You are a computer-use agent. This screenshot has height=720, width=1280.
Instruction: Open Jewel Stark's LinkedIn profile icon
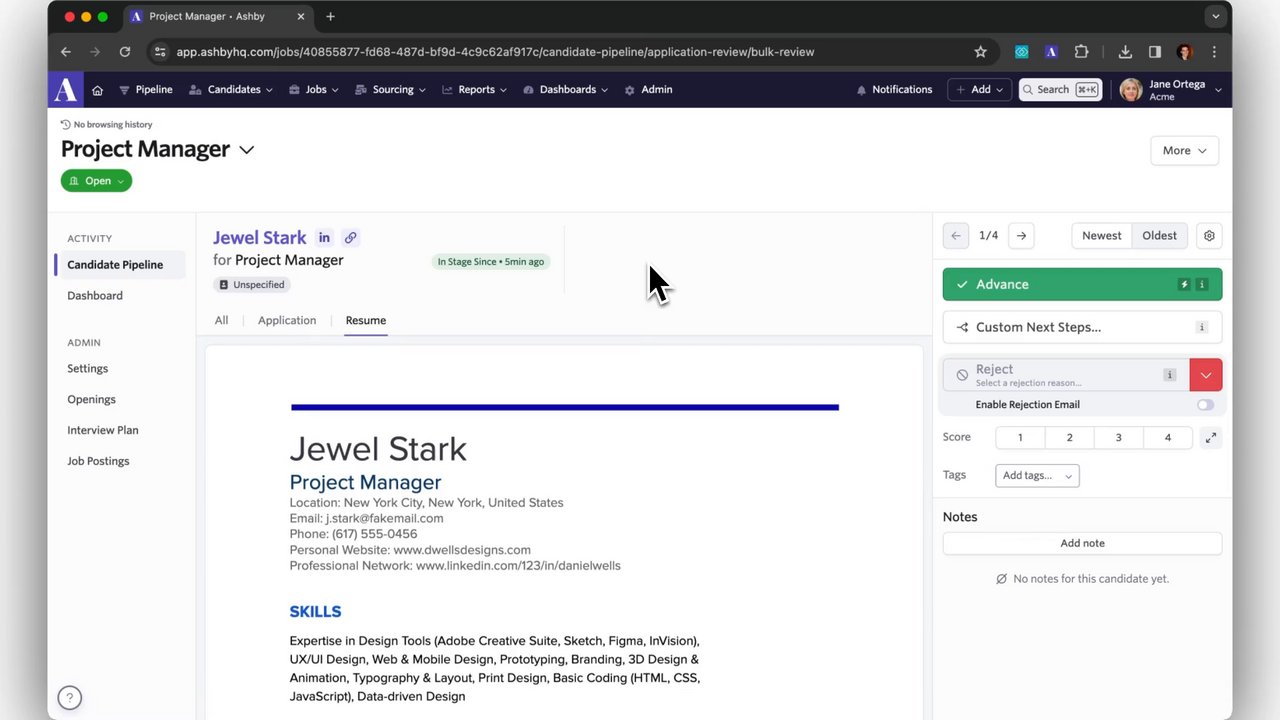(324, 238)
